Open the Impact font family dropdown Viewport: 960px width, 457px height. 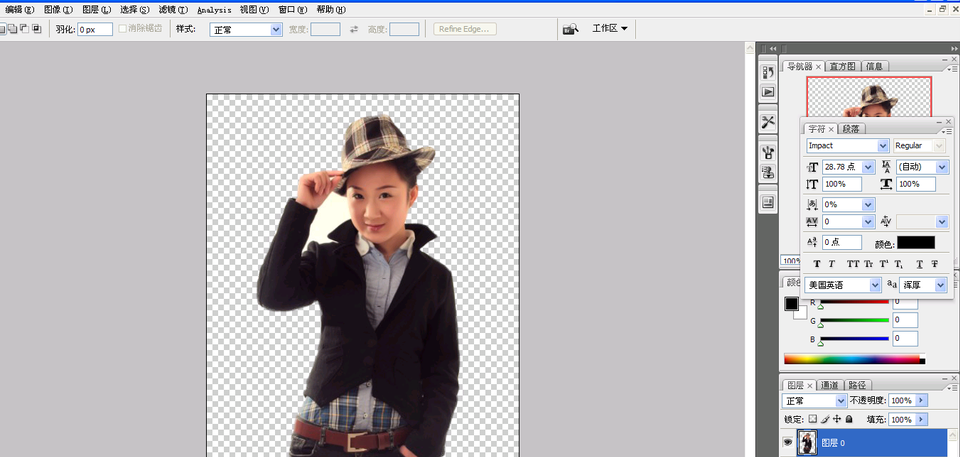pyautogui.click(x=883, y=146)
